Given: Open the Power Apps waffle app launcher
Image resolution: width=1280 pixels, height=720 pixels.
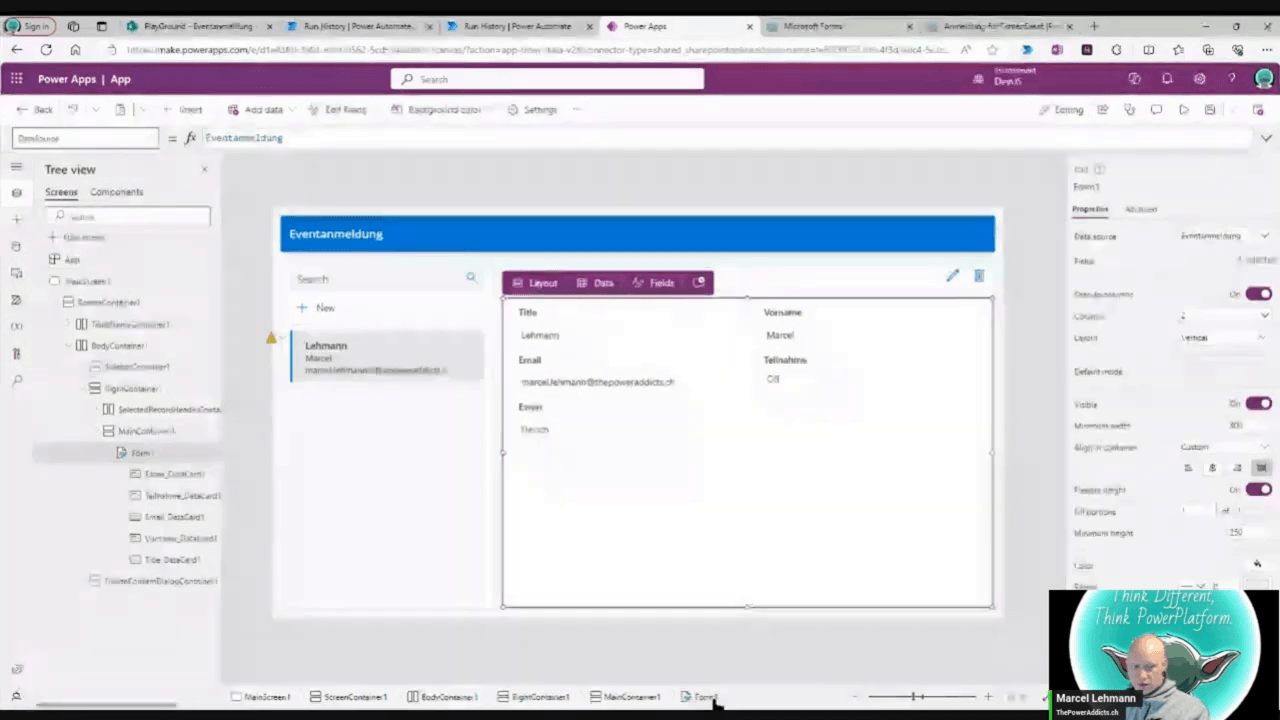Looking at the screenshot, I should pos(16,79).
